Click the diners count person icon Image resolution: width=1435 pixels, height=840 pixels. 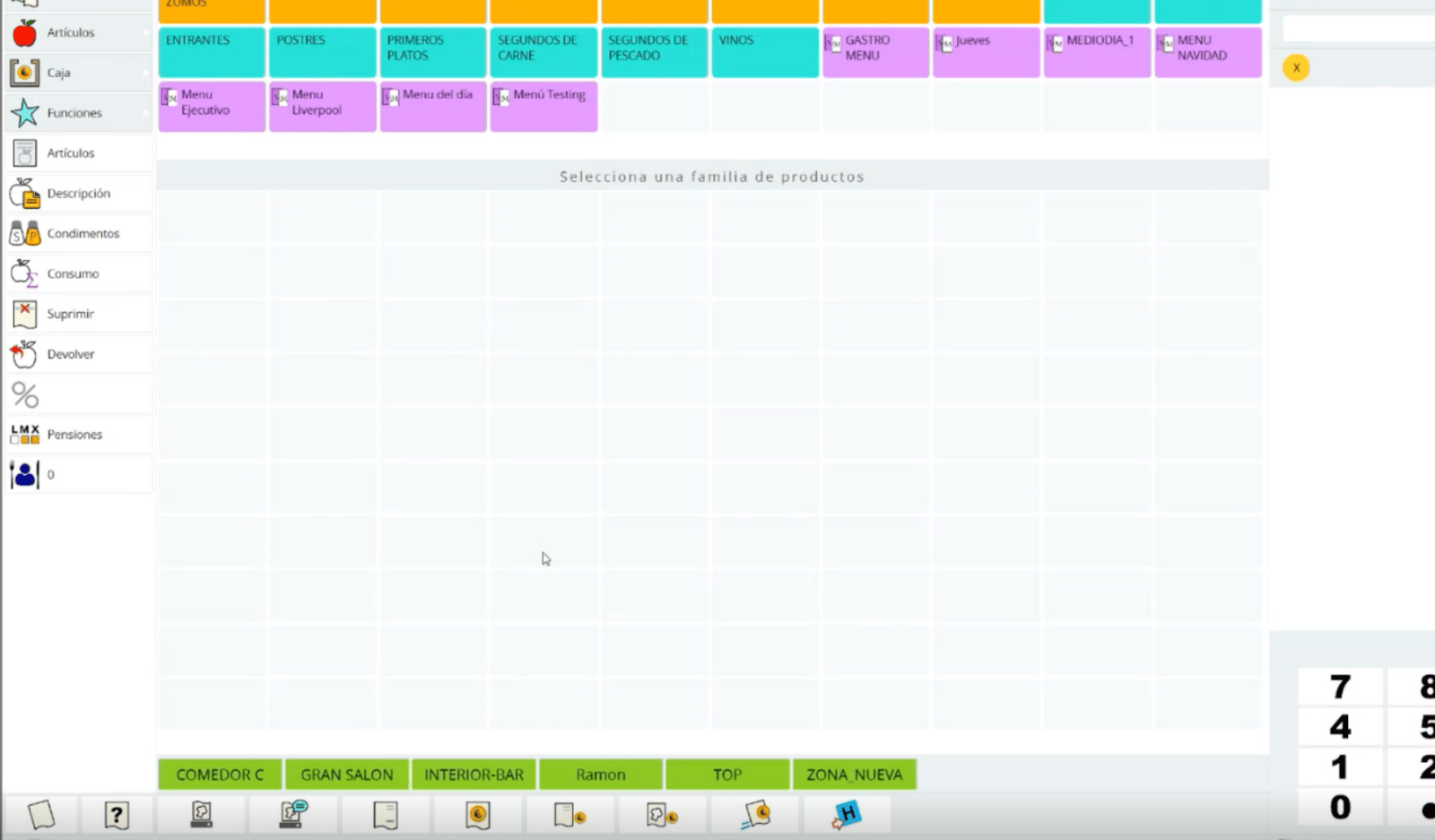(x=25, y=474)
